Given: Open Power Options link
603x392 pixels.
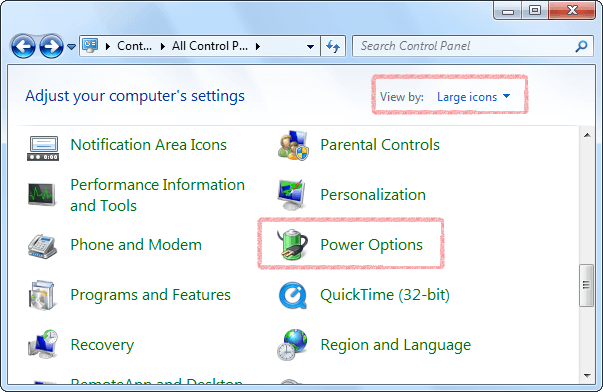Looking at the screenshot, I should (371, 245).
